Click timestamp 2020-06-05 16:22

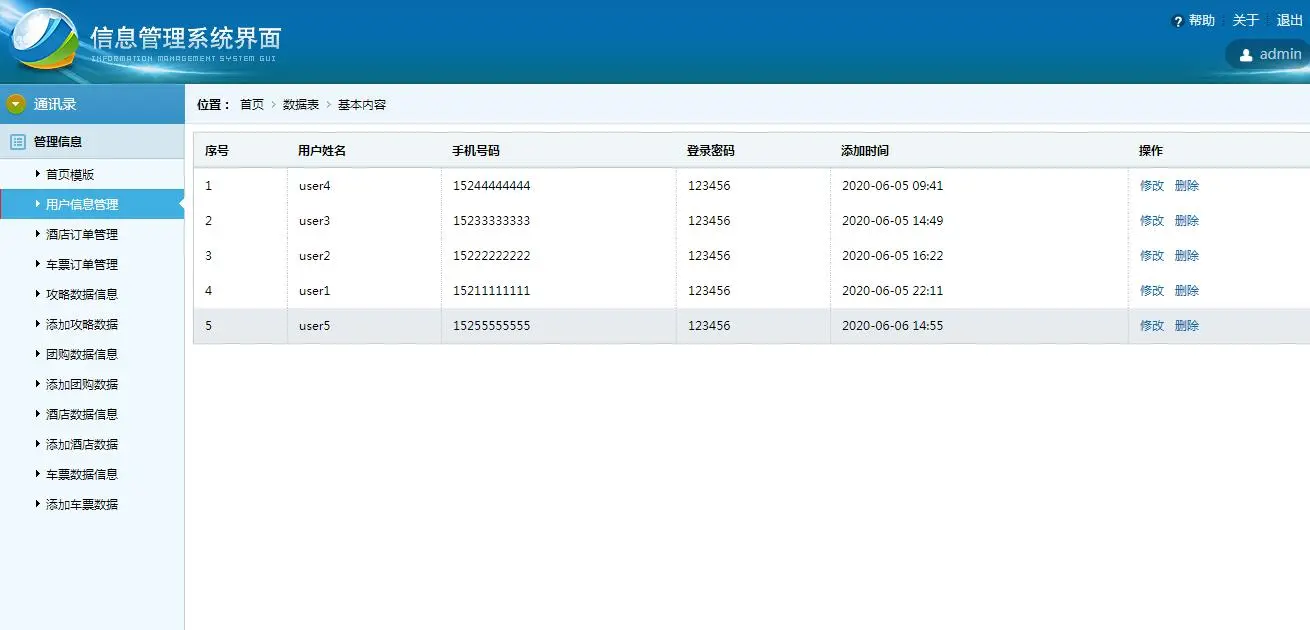pos(892,255)
